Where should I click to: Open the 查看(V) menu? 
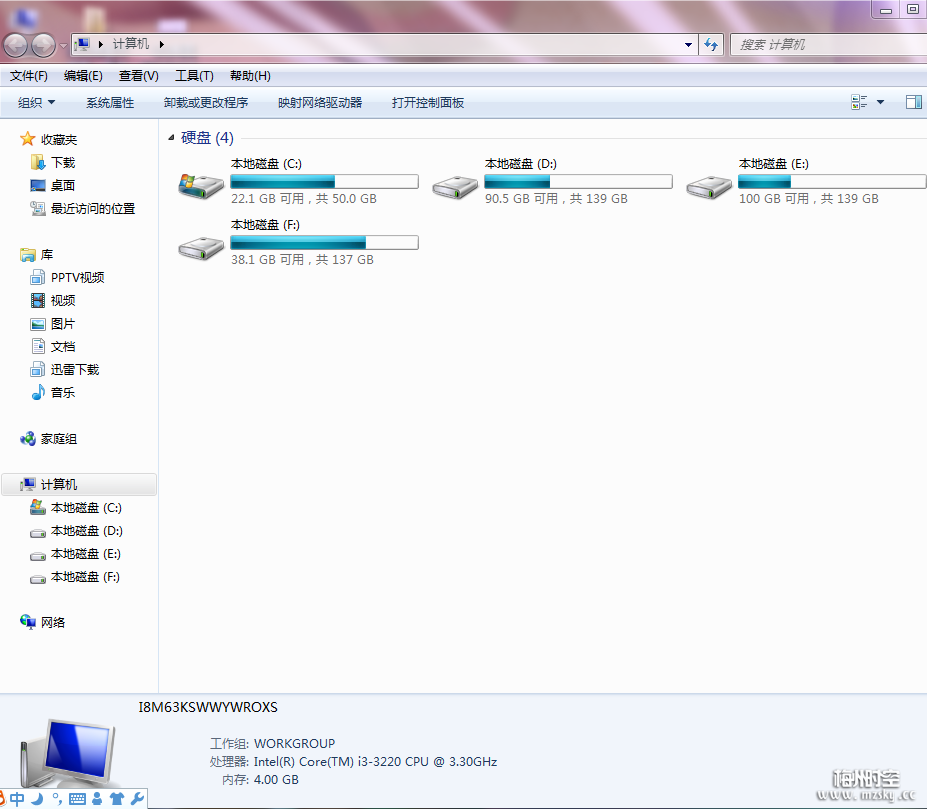coord(138,76)
